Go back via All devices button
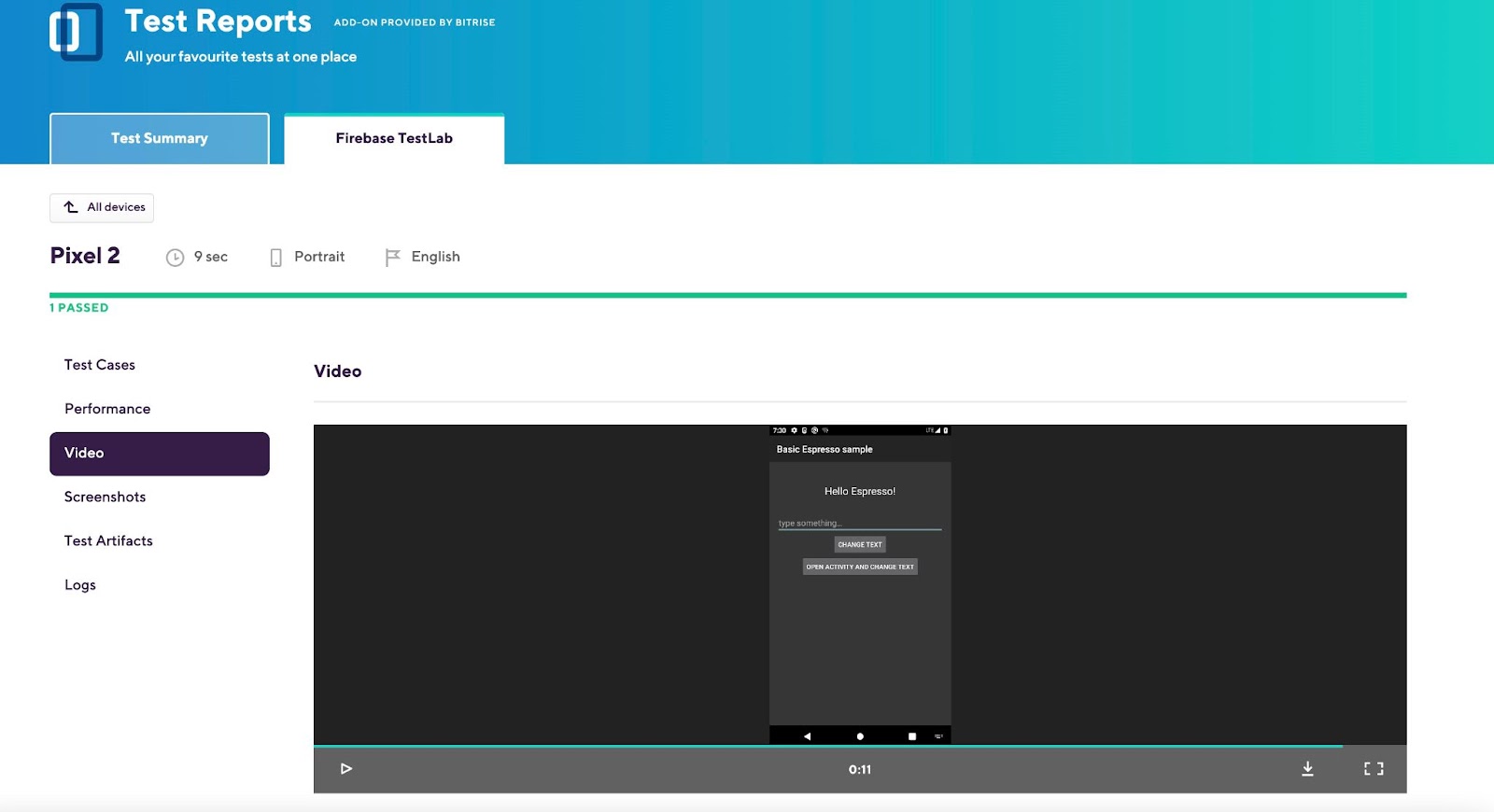 (x=102, y=207)
